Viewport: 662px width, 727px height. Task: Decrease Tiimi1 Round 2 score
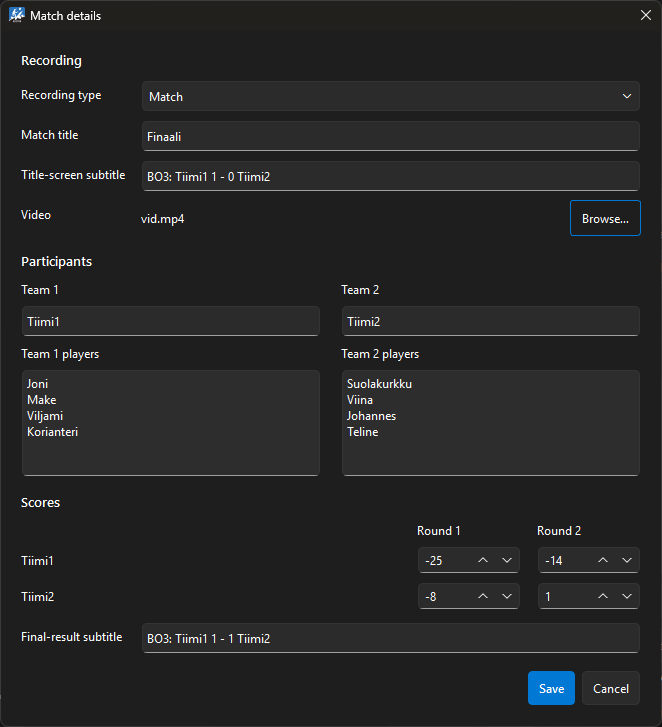click(627, 560)
